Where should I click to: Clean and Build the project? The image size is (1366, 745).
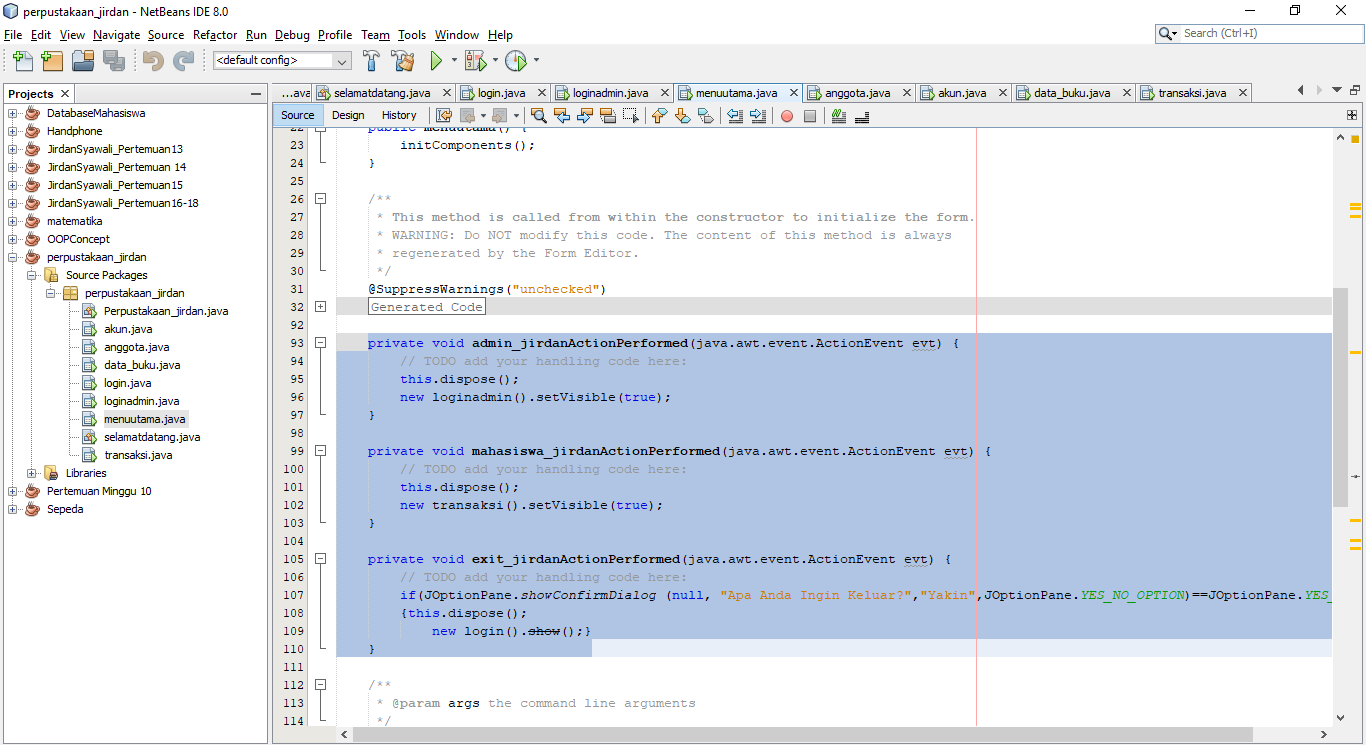click(x=403, y=61)
